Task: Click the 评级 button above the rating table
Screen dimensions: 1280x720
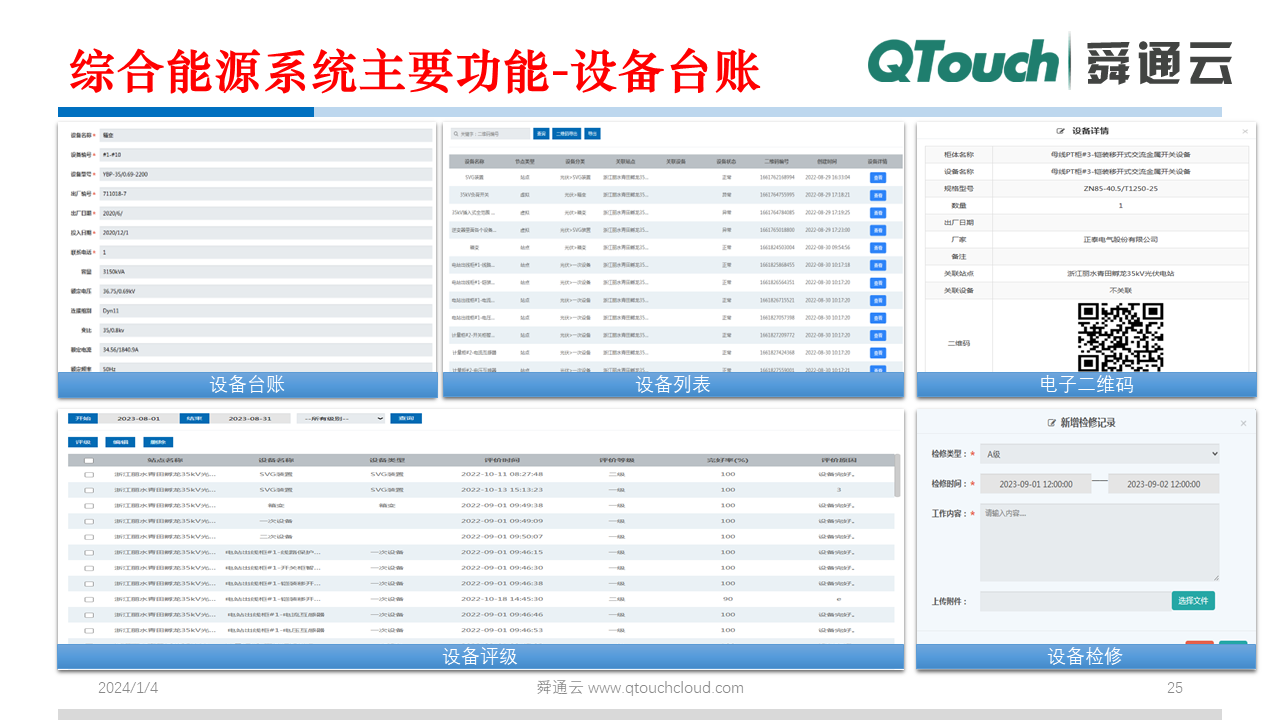Action: click(84, 441)
